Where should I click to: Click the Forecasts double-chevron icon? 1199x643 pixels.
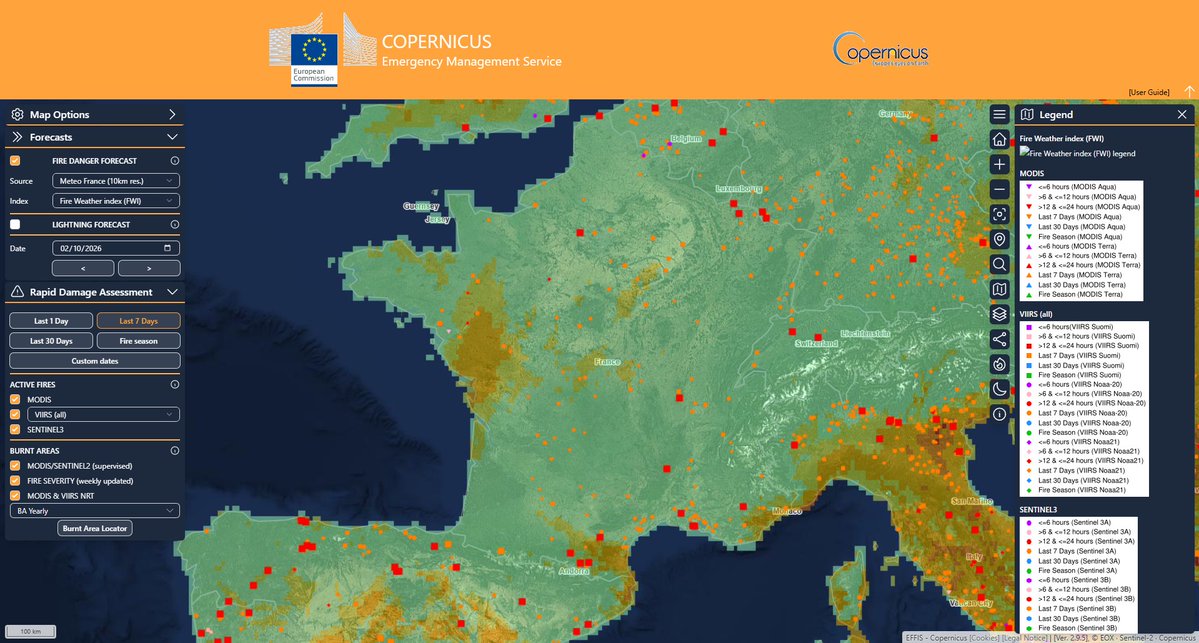pos(17,137)
